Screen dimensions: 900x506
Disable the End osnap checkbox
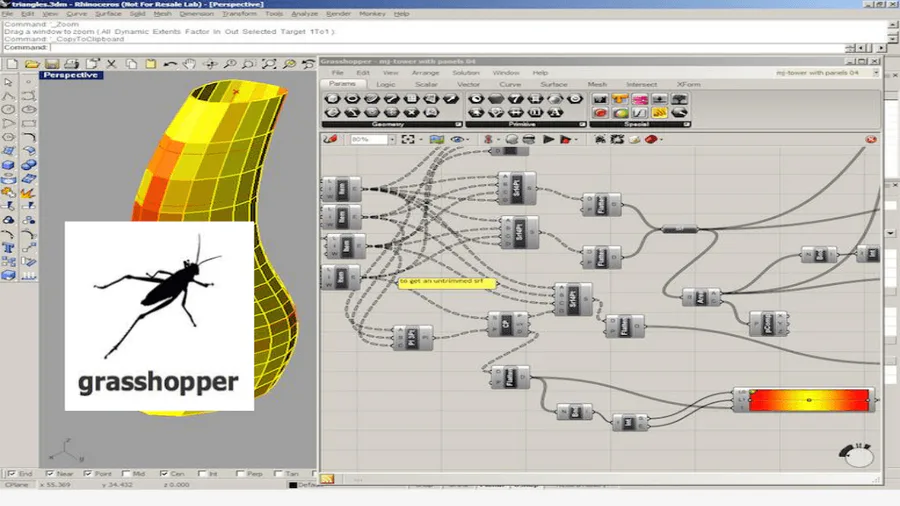tap(11, 474)
